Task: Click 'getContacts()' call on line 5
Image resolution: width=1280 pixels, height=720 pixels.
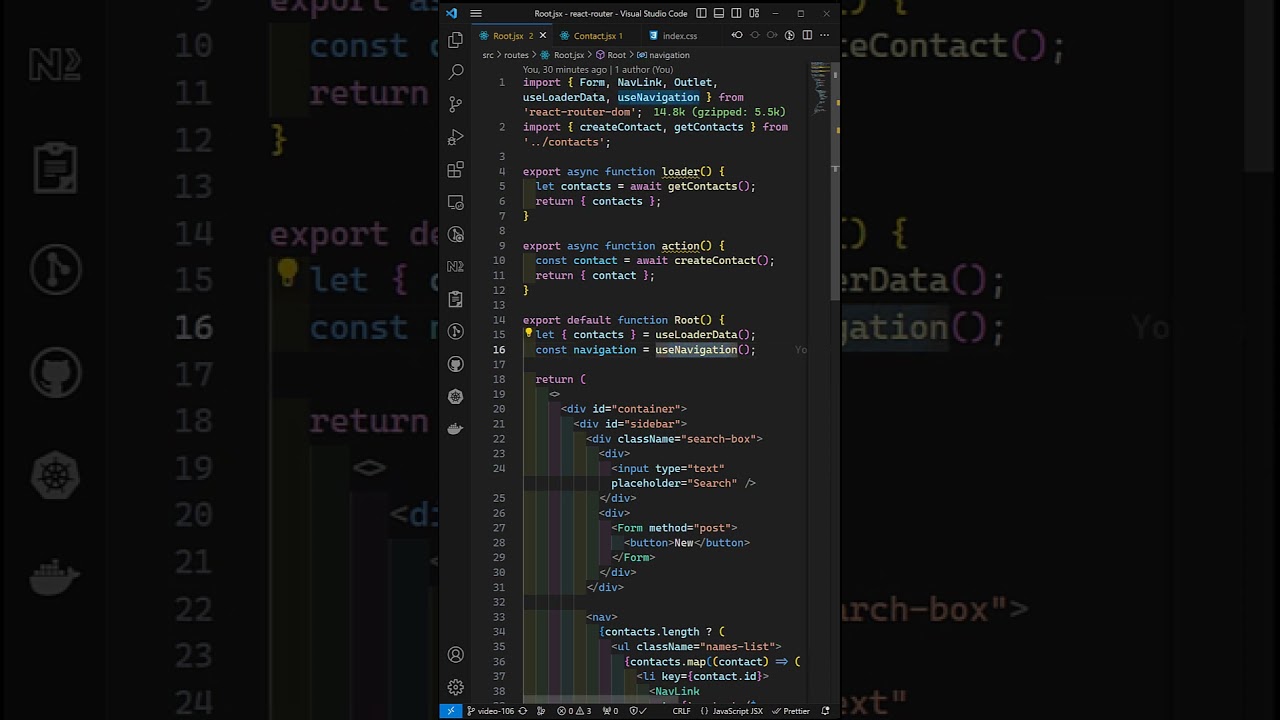Action: [x=709, y=186]
